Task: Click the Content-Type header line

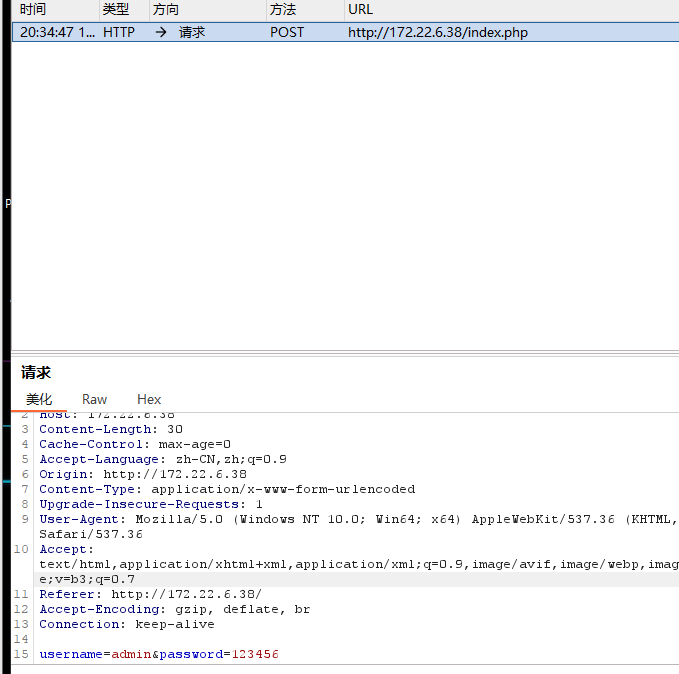Action: (227, 489)
